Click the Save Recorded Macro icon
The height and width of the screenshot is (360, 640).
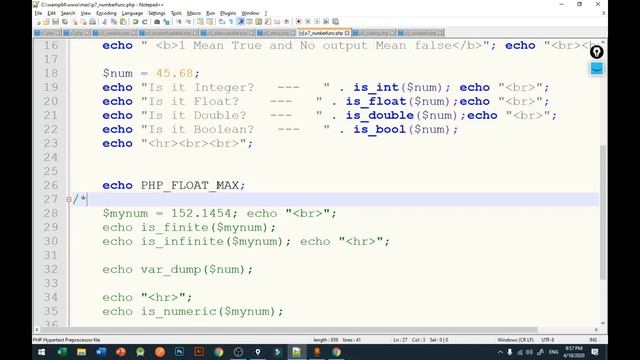point(335,21)
